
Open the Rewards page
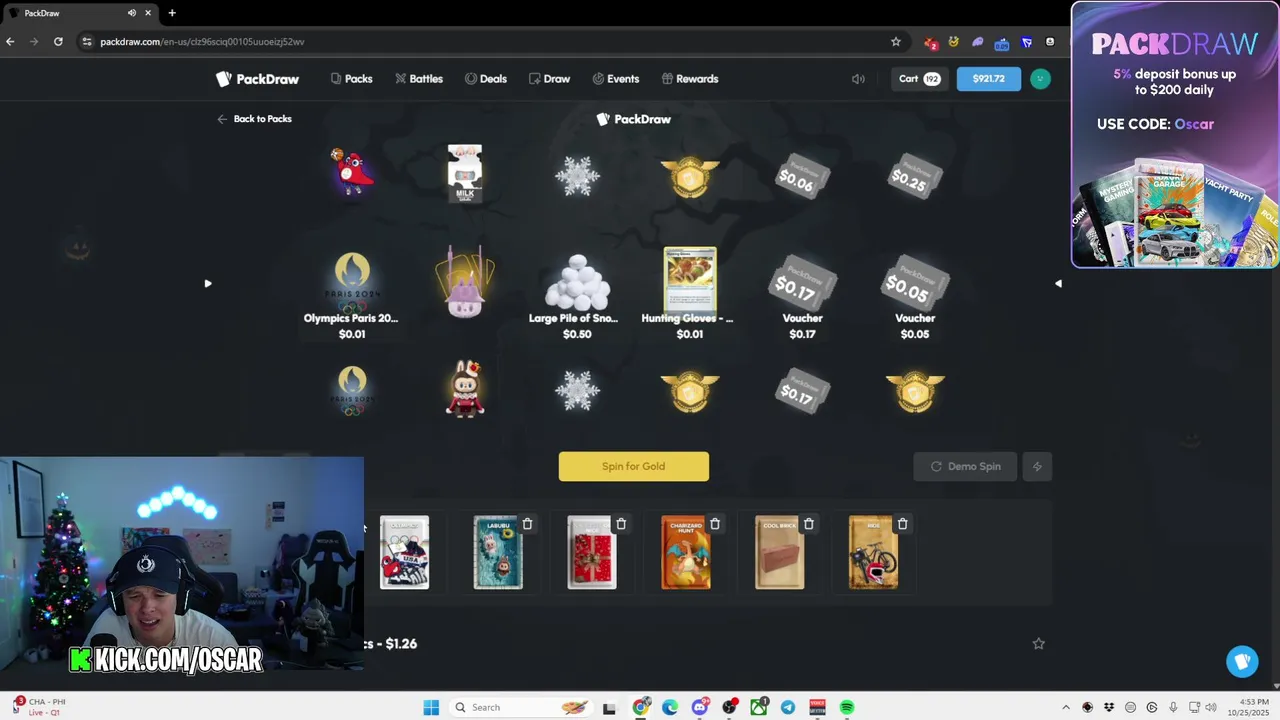pos(689,79)
